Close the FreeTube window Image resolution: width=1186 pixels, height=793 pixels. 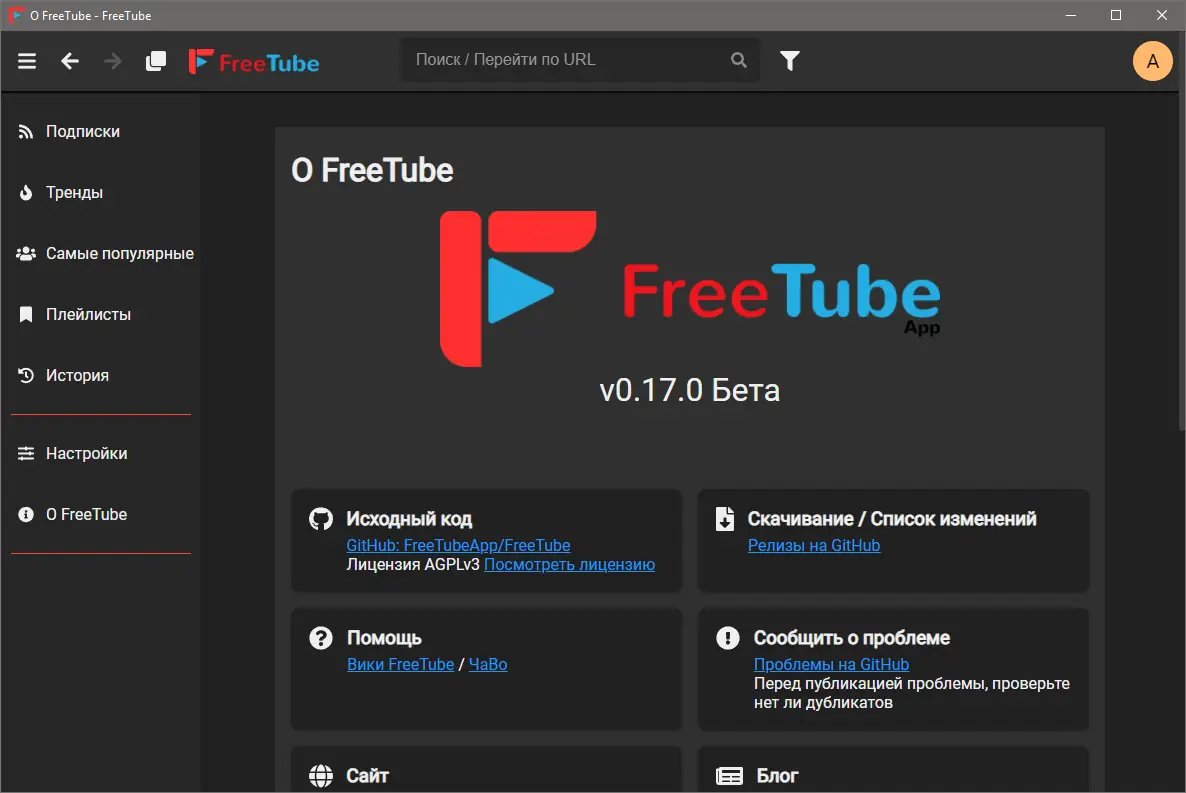[x=1162, y=15]
